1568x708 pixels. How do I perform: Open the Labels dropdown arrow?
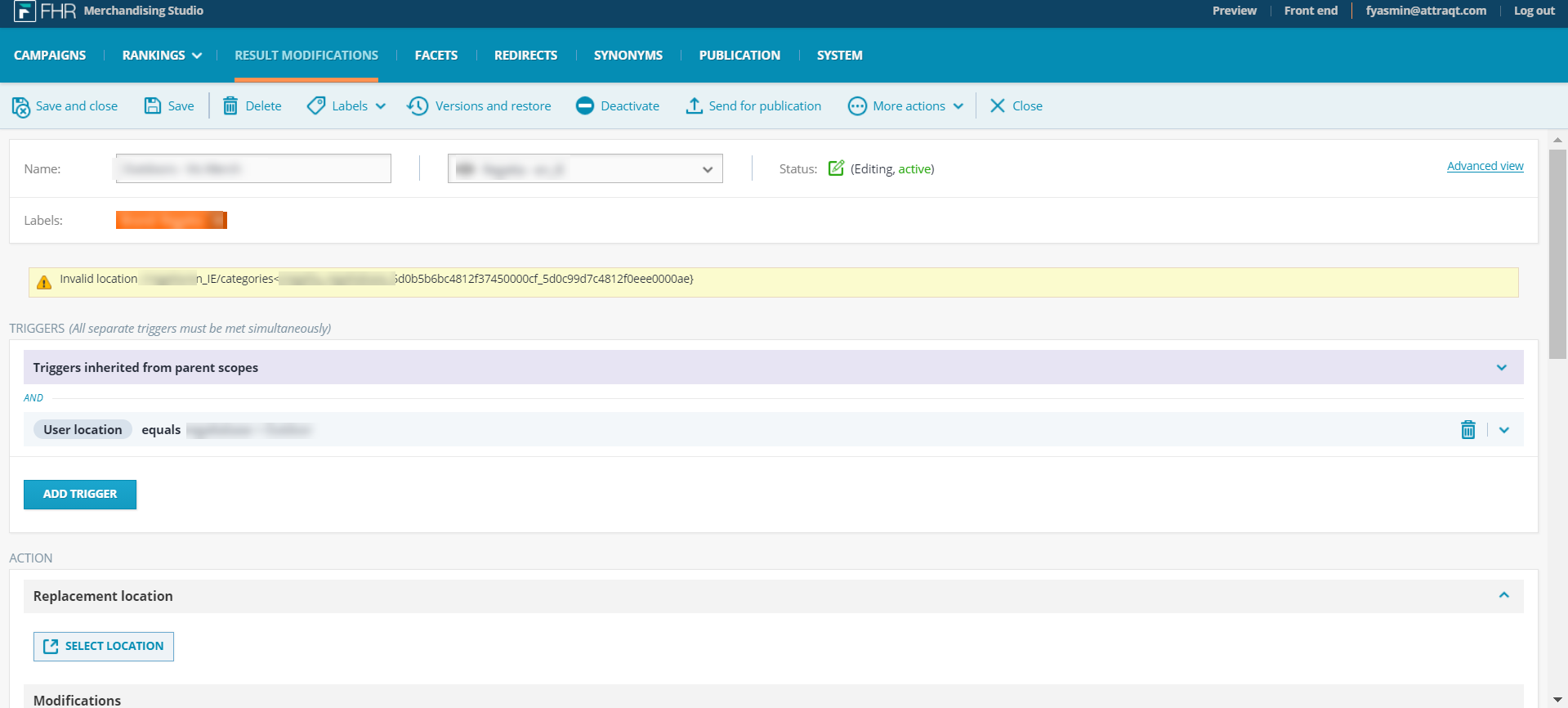[x=381, y=106]
